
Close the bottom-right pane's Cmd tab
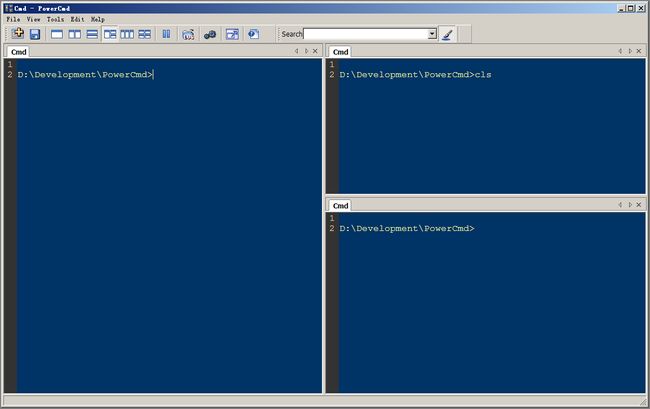(x=639, y=205)
